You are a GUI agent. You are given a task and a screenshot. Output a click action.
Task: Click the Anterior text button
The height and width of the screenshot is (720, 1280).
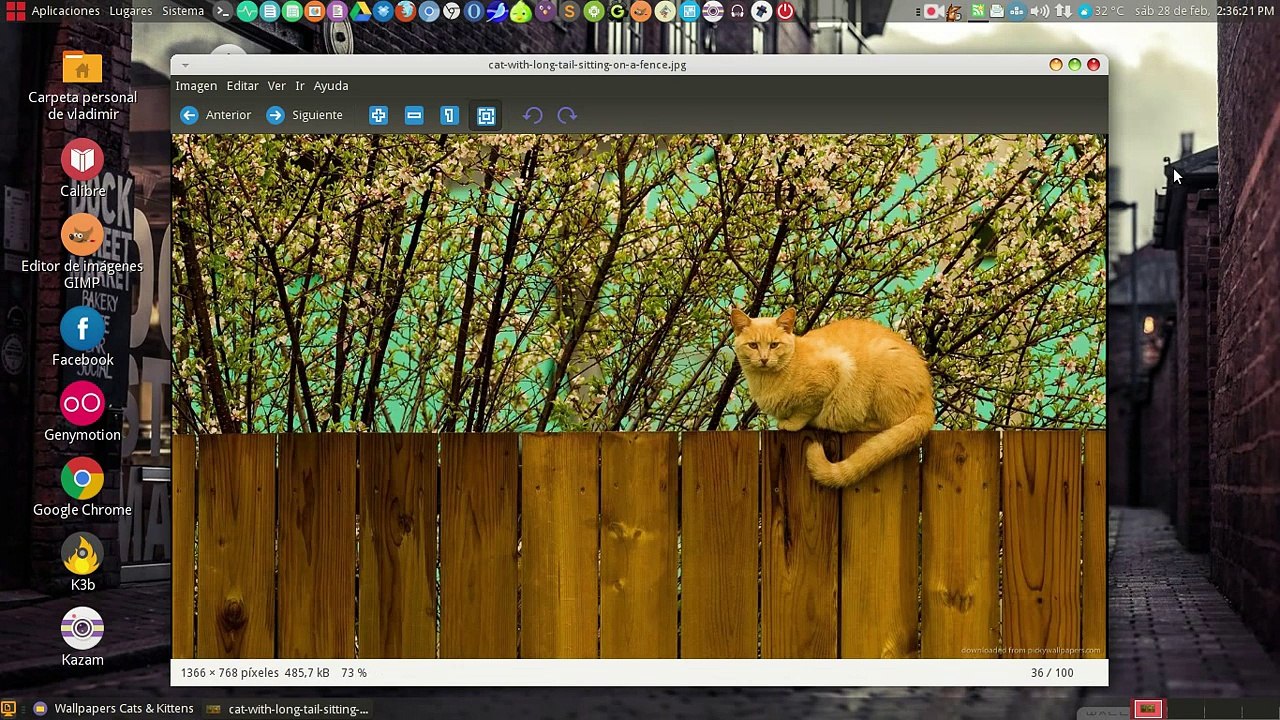[x=228, y=115]
